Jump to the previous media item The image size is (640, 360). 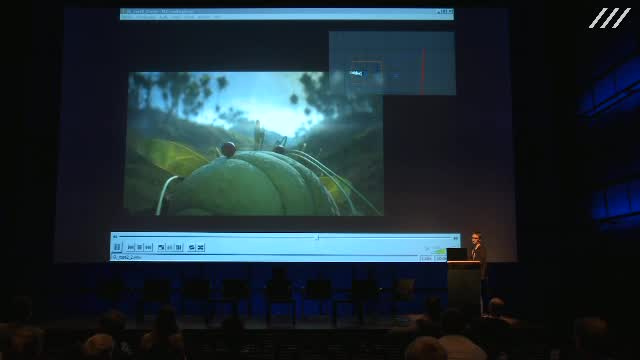[x=130, y=247]
